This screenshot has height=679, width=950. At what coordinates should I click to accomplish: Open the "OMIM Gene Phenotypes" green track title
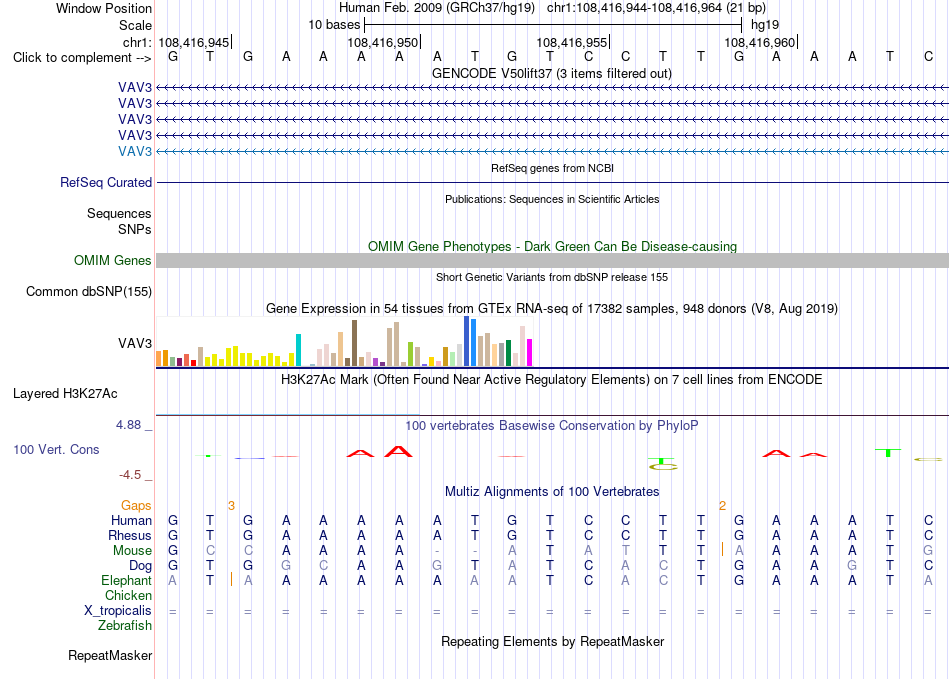pyautogui.click(x=552, y=247)
